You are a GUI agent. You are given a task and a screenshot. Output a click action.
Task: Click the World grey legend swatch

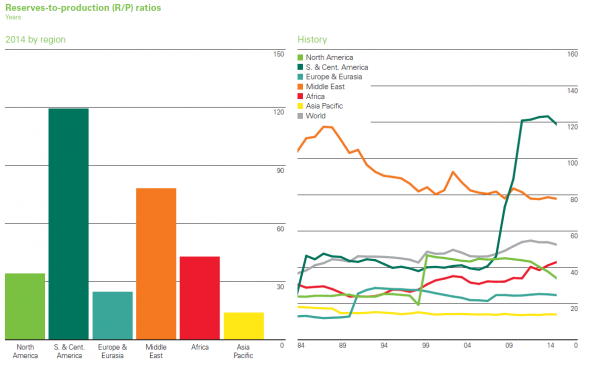click(300, 116)
